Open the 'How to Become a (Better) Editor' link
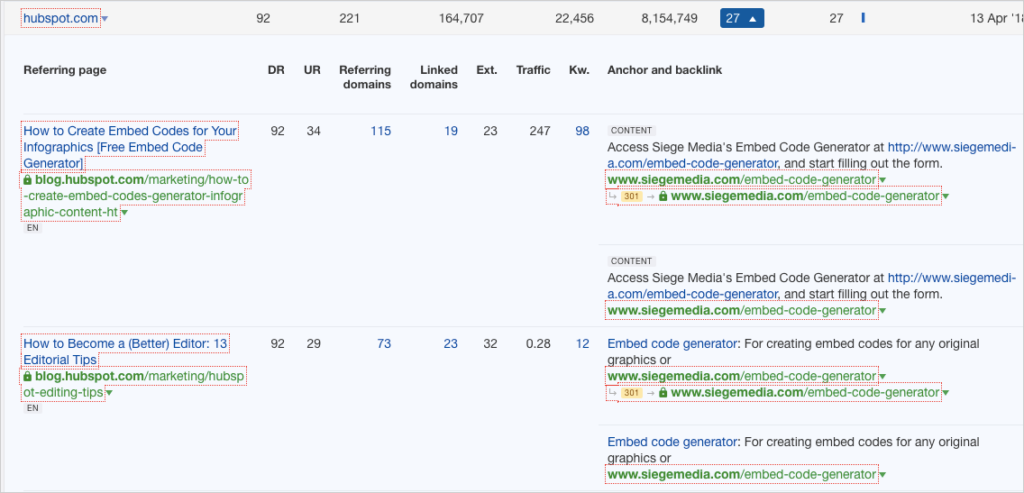Screen dimensions: 1024x493 pyautogui.click(x=126, y=351)
